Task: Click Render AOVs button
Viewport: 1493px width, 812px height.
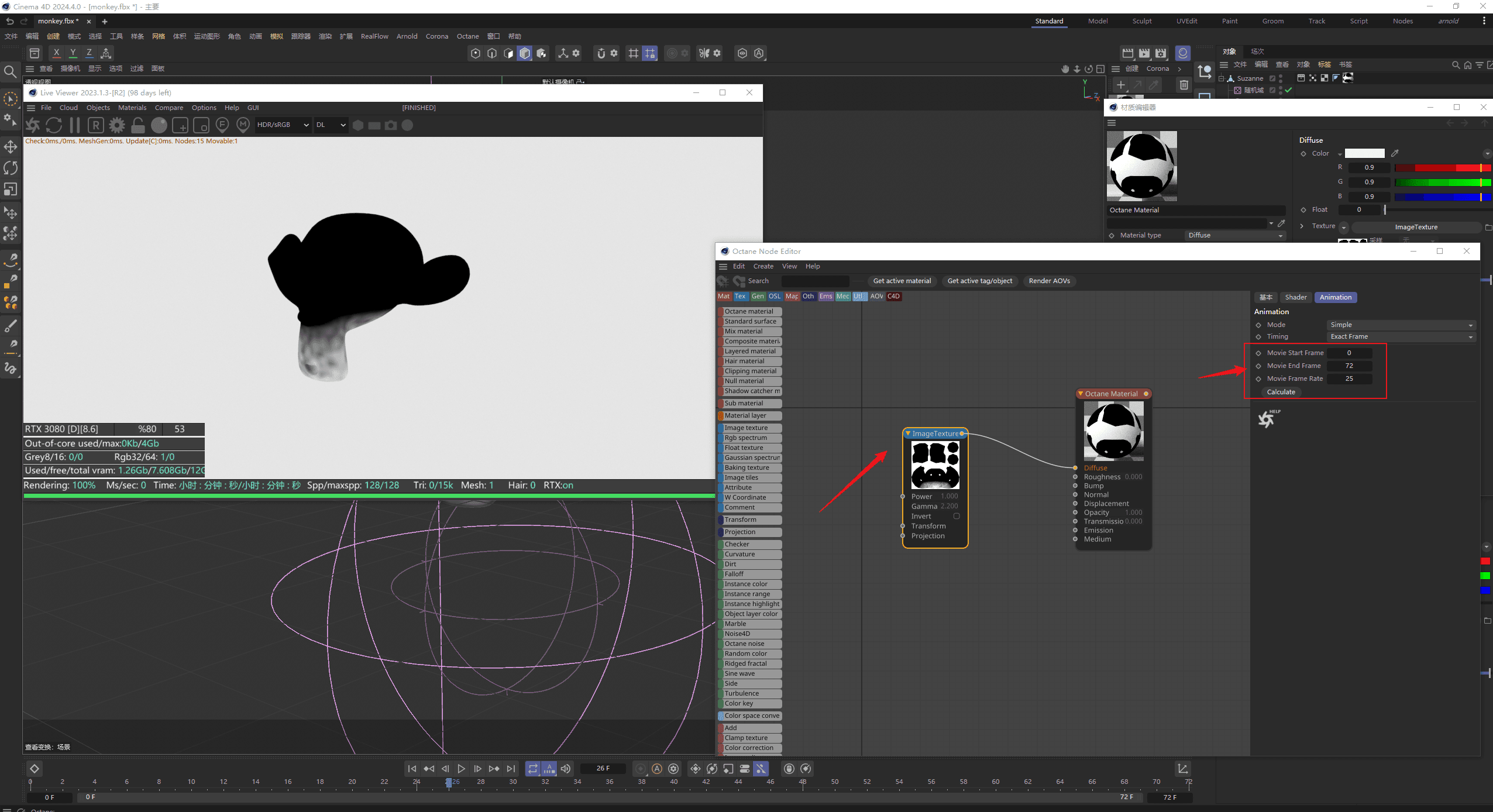Action: pos(1050,281)
